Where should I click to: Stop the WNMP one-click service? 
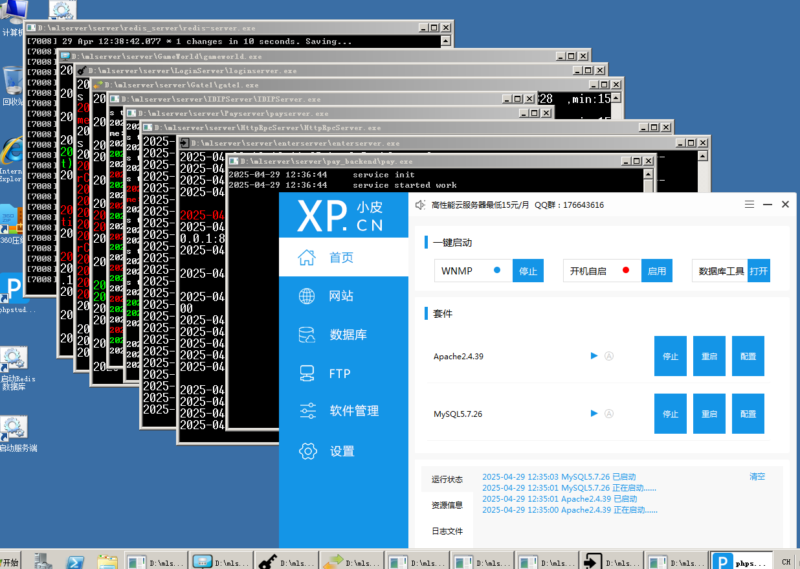click(527, 271)
